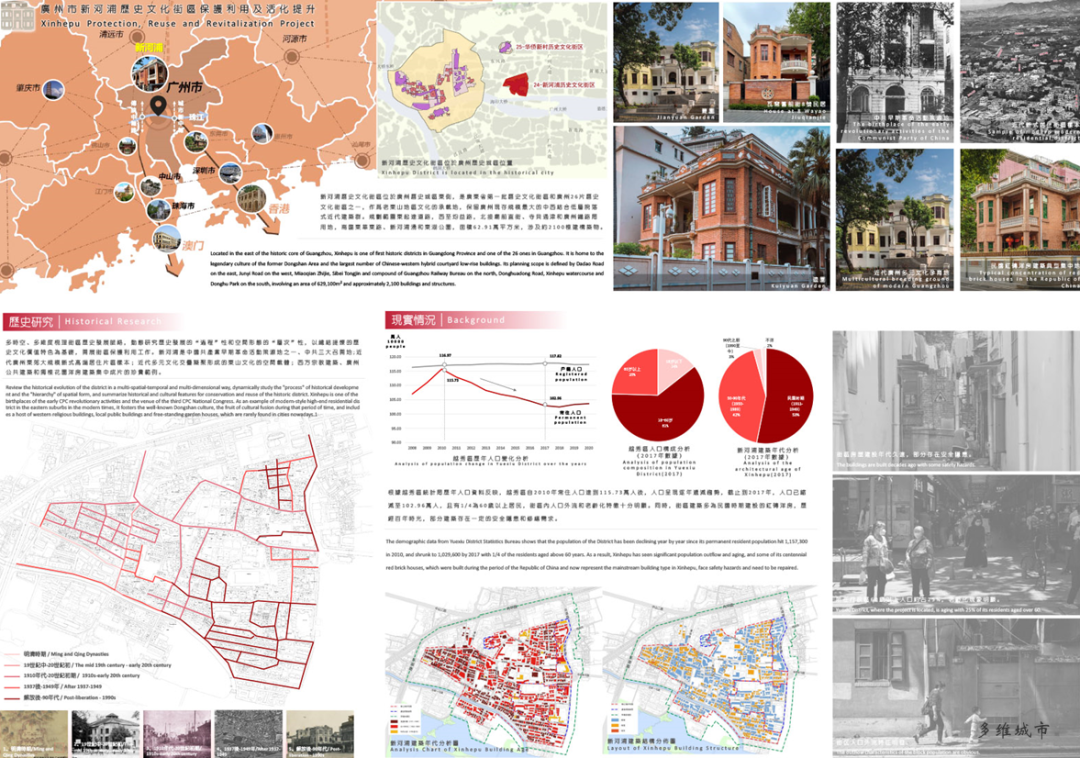Open the black-and-white Communist Party birthplace photo
1080x758 pixels.
(895, 72)
